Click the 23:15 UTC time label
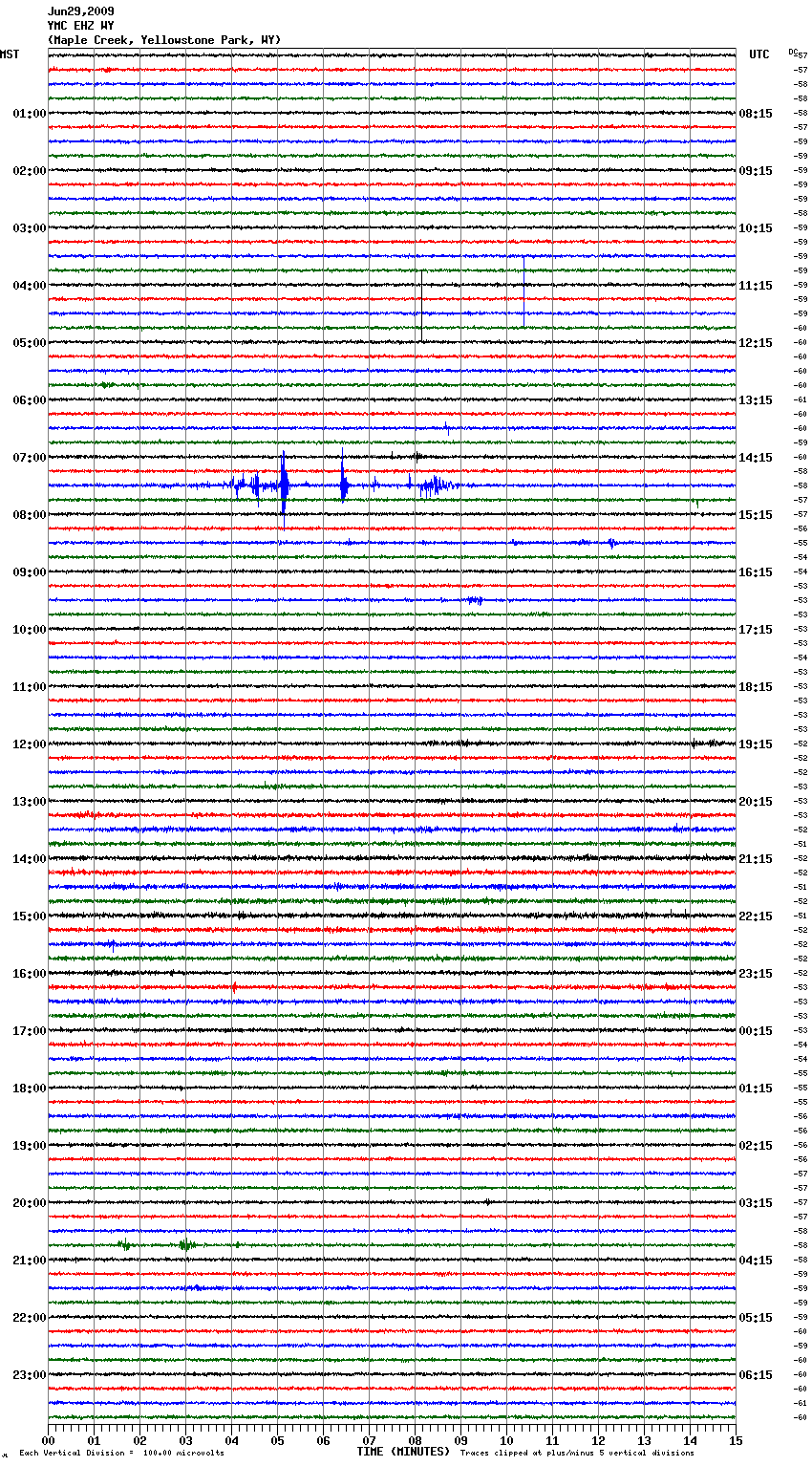 [756, 974]
